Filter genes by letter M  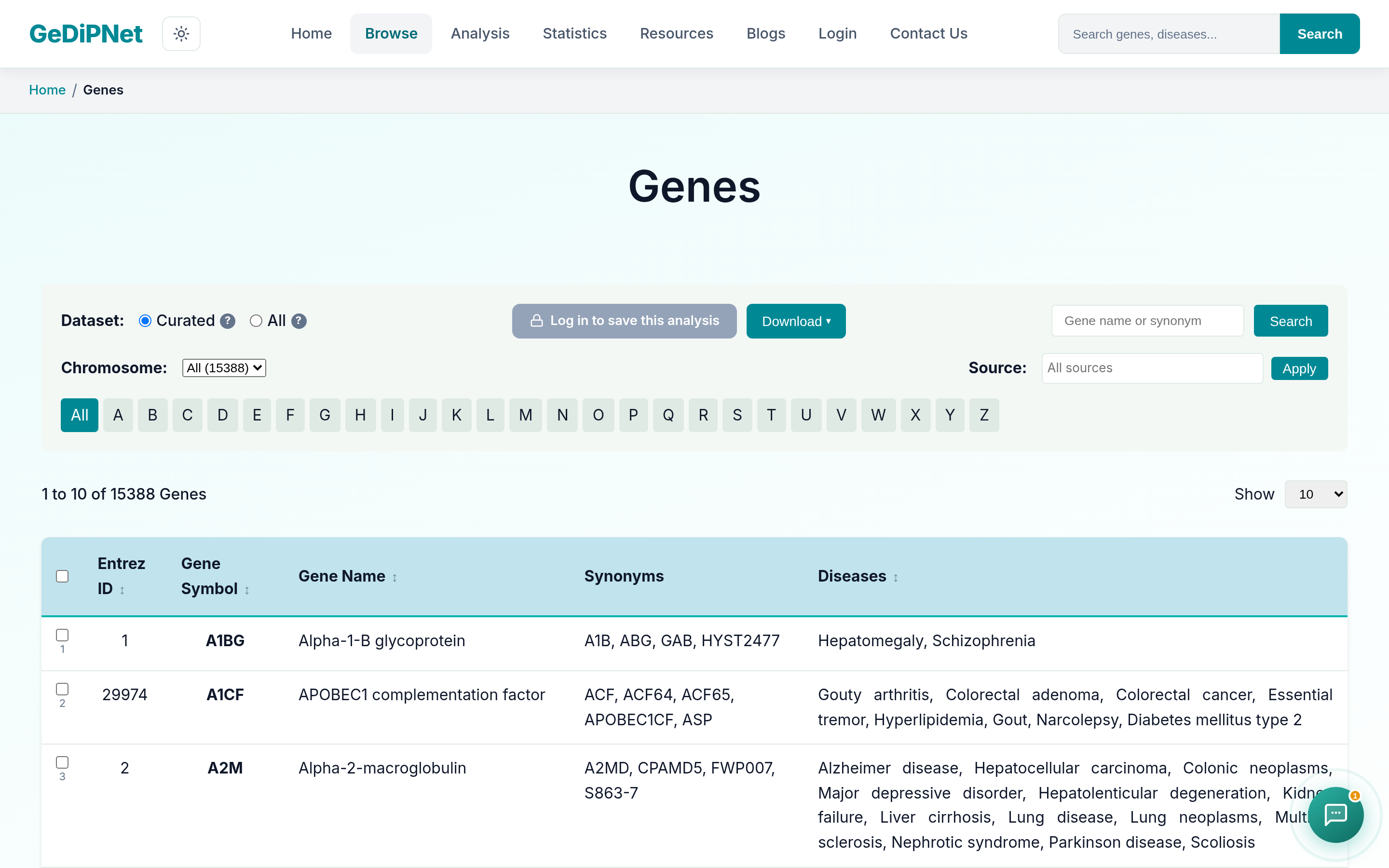(x=525, y=415)
